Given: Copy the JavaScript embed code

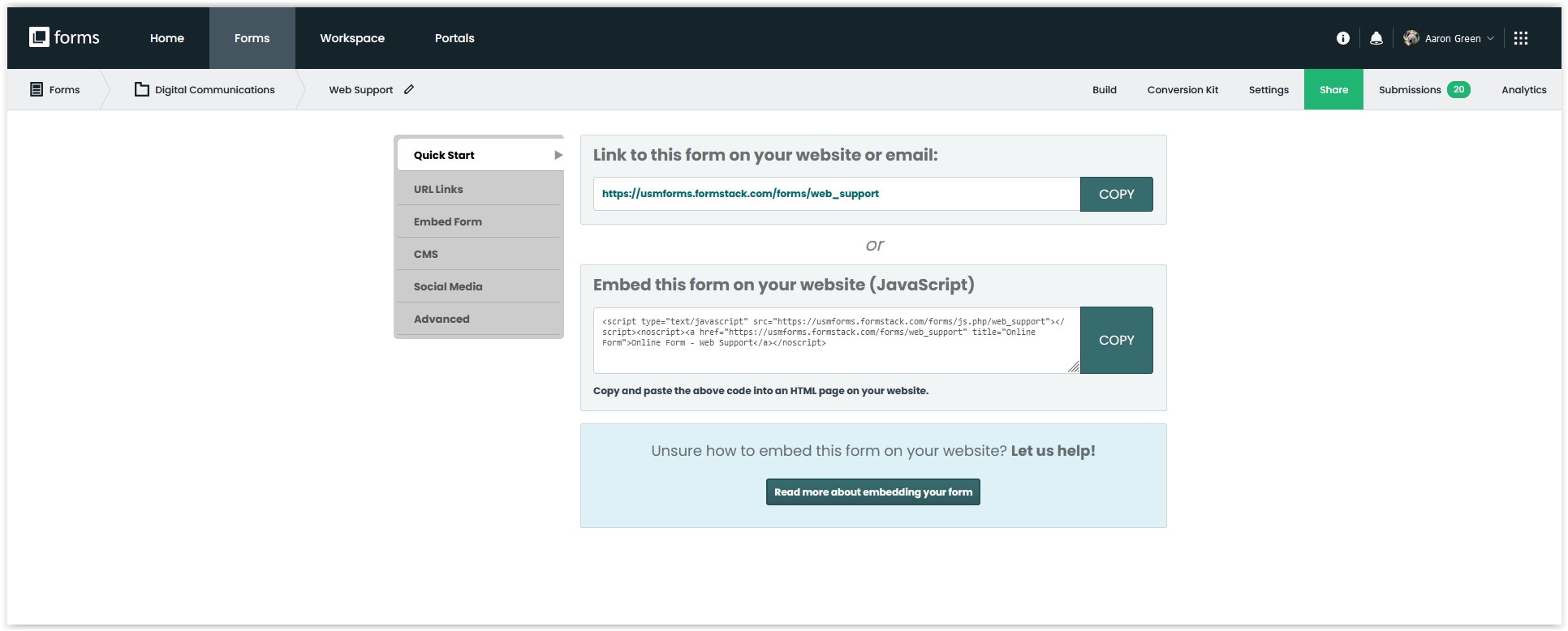Looking at the screenshot, I should [x=1117, y=340].
